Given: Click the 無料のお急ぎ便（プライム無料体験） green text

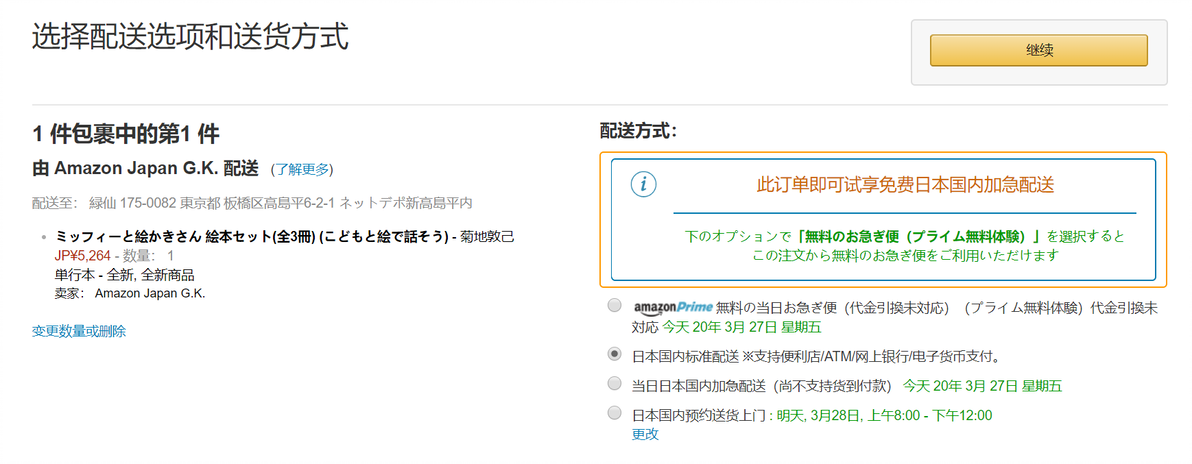Looking at the screenshot, I should tap(918, 237).
